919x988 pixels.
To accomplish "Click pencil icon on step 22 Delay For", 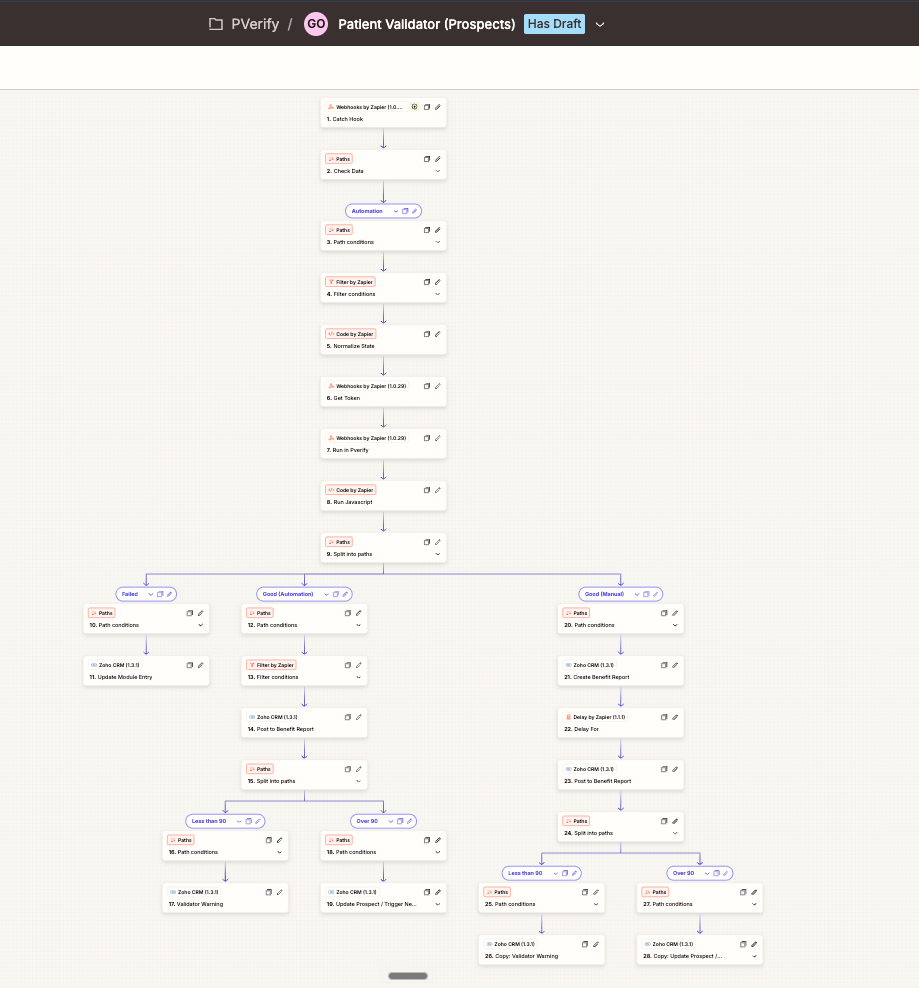I will coord(675,717).
